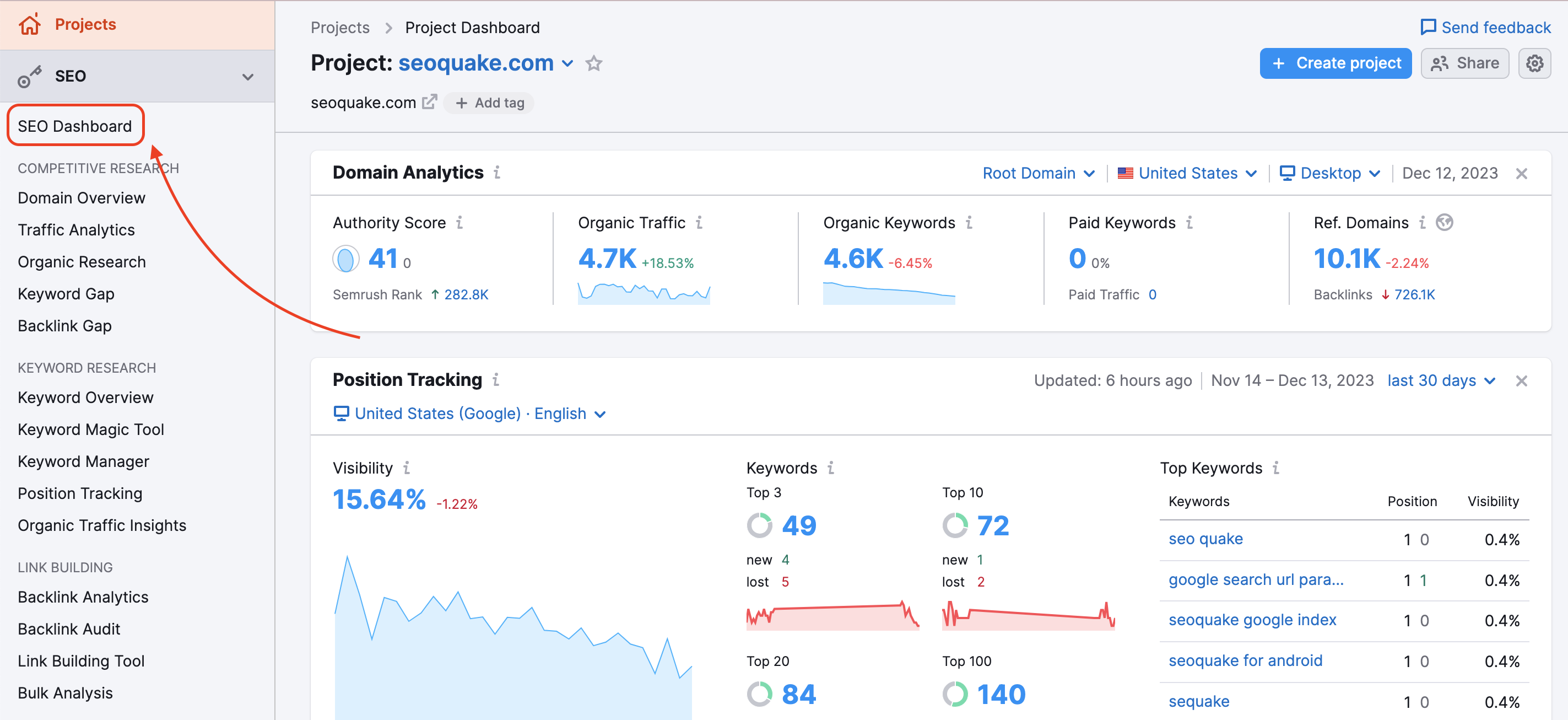Screen dimensions: 1568x720
Task: Click the Share button
Action: pyautogui.click(x=1464, y=63)
